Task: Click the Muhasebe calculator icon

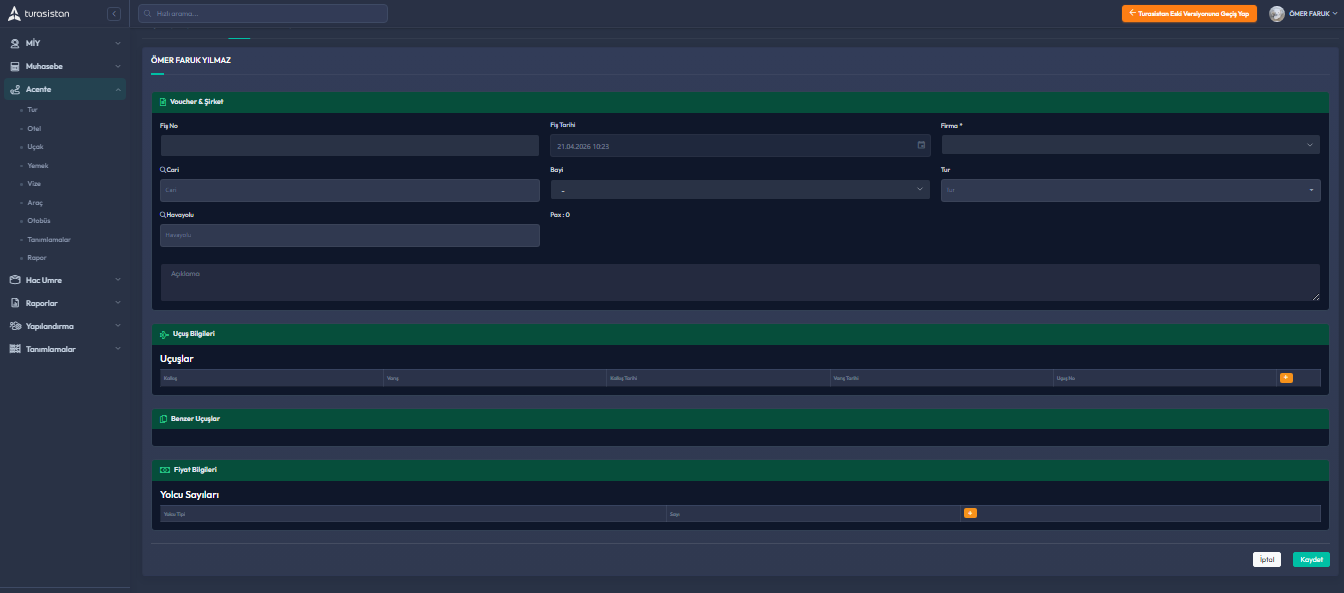Action: (15, 66)
